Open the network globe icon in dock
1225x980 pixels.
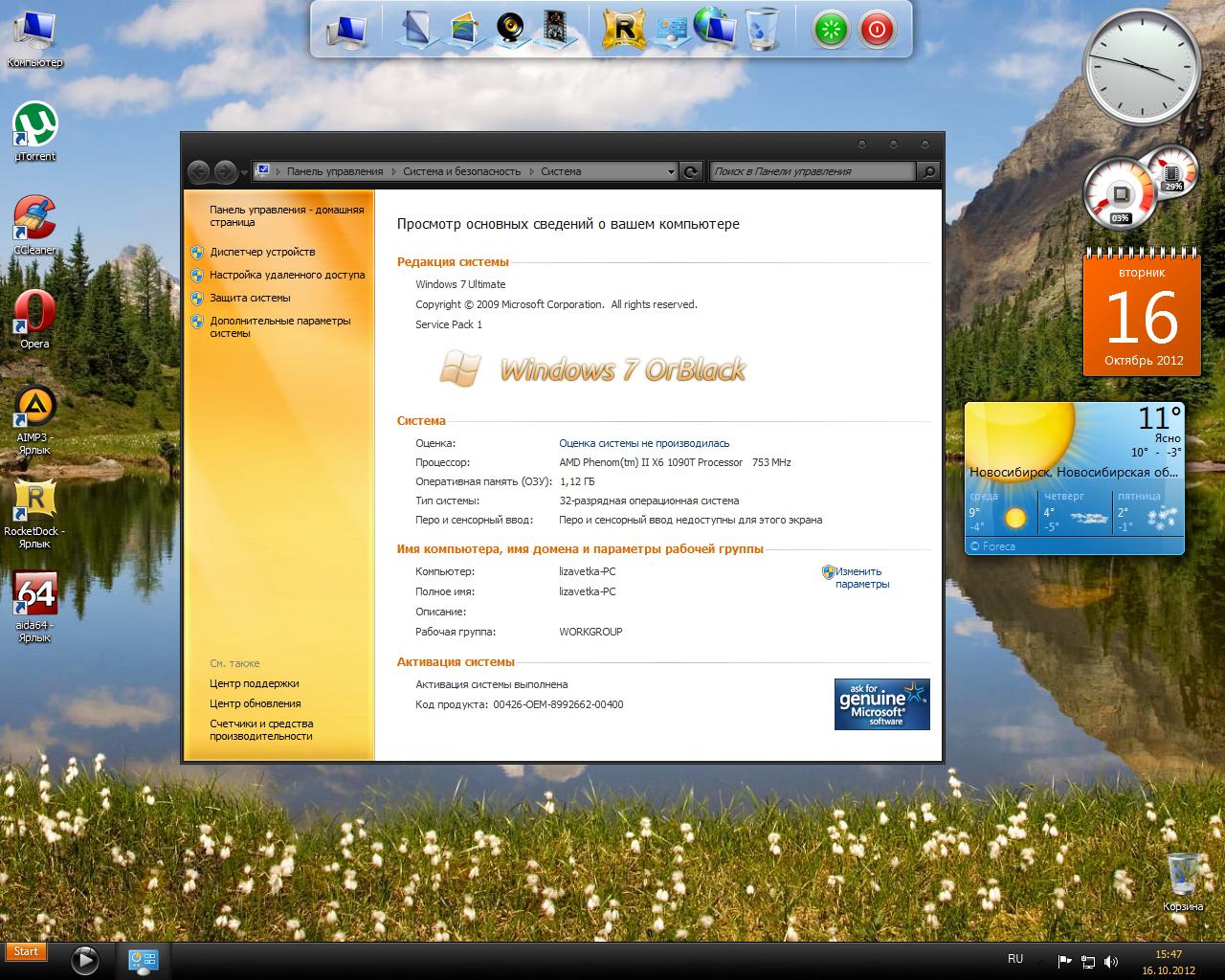(x=715, y=29)
